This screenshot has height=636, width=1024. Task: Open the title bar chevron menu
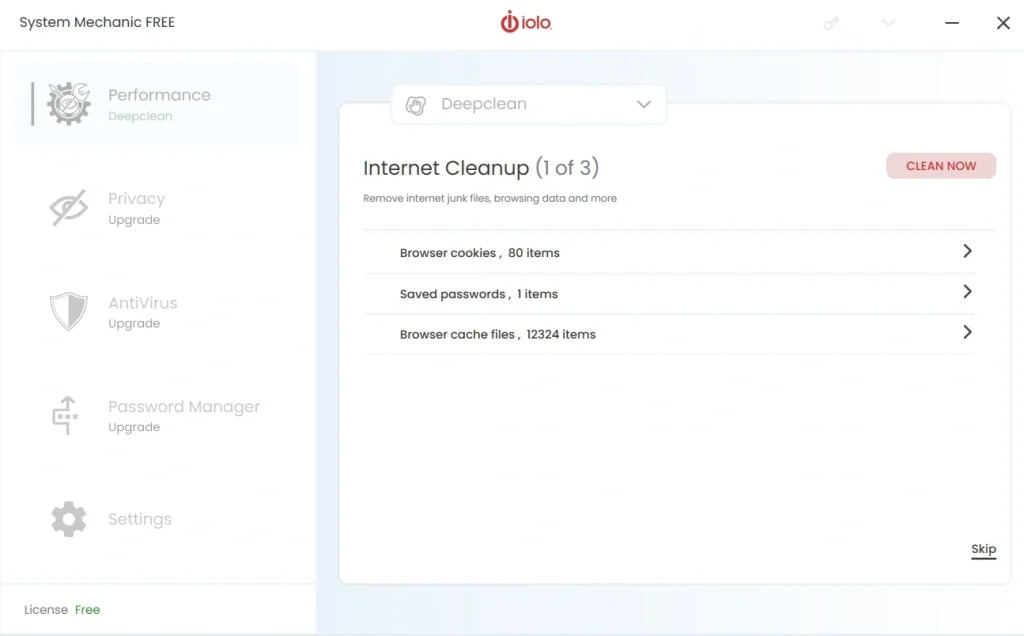(x=888, y=23)
